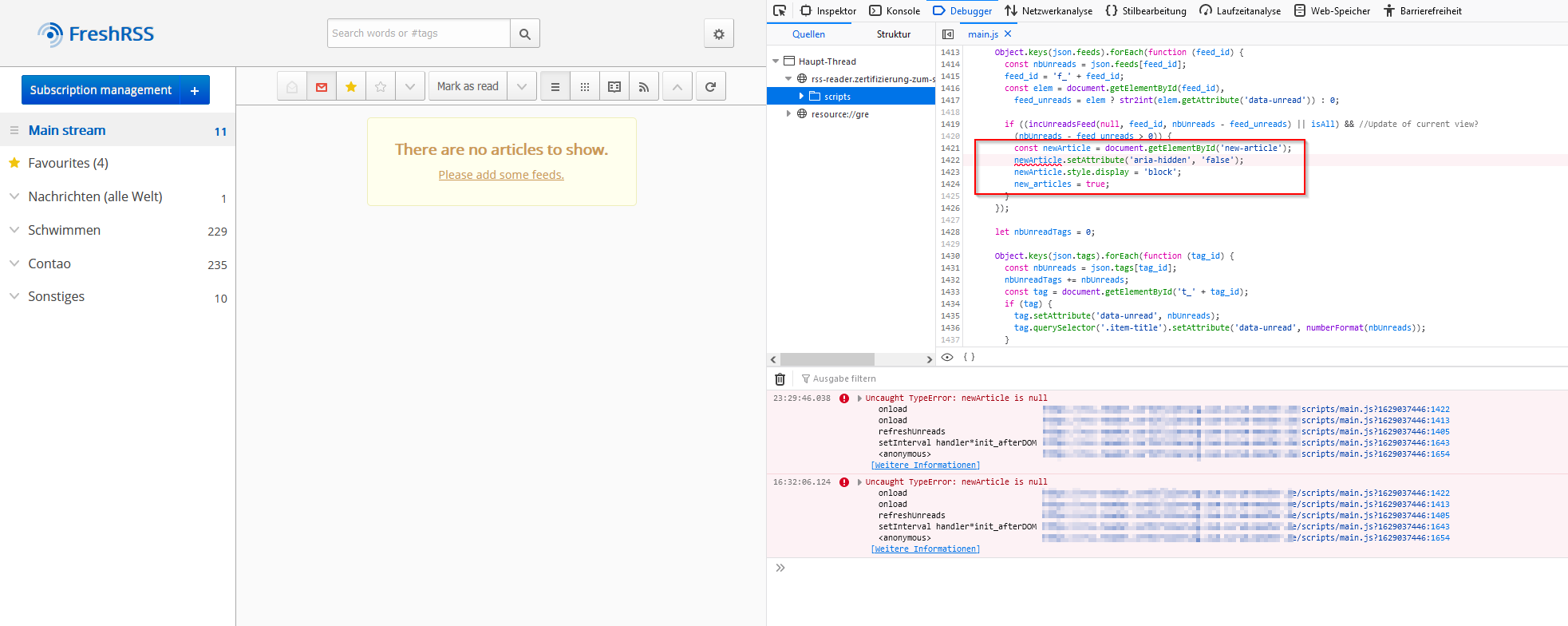Clear console output with trash icon
This screenshot has width=1568, height=626.
(x=780, y=379)
